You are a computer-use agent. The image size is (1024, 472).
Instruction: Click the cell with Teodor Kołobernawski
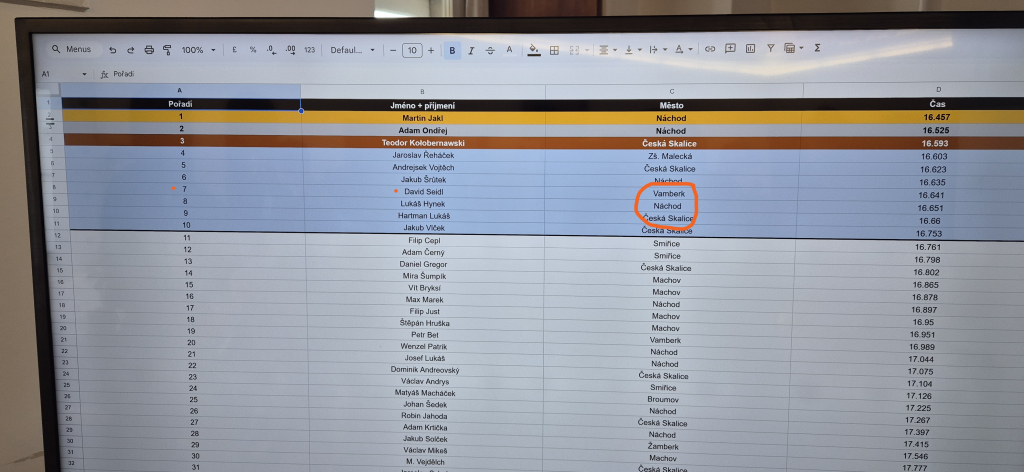(x=423, y=143)
